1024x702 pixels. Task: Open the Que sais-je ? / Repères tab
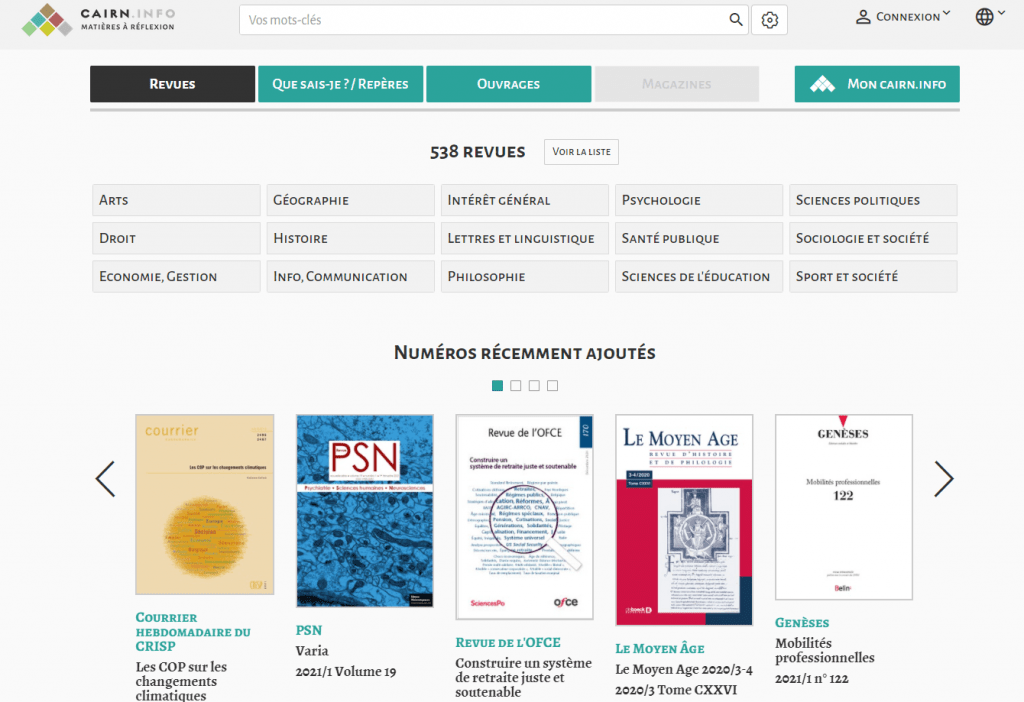pos(340,84)
